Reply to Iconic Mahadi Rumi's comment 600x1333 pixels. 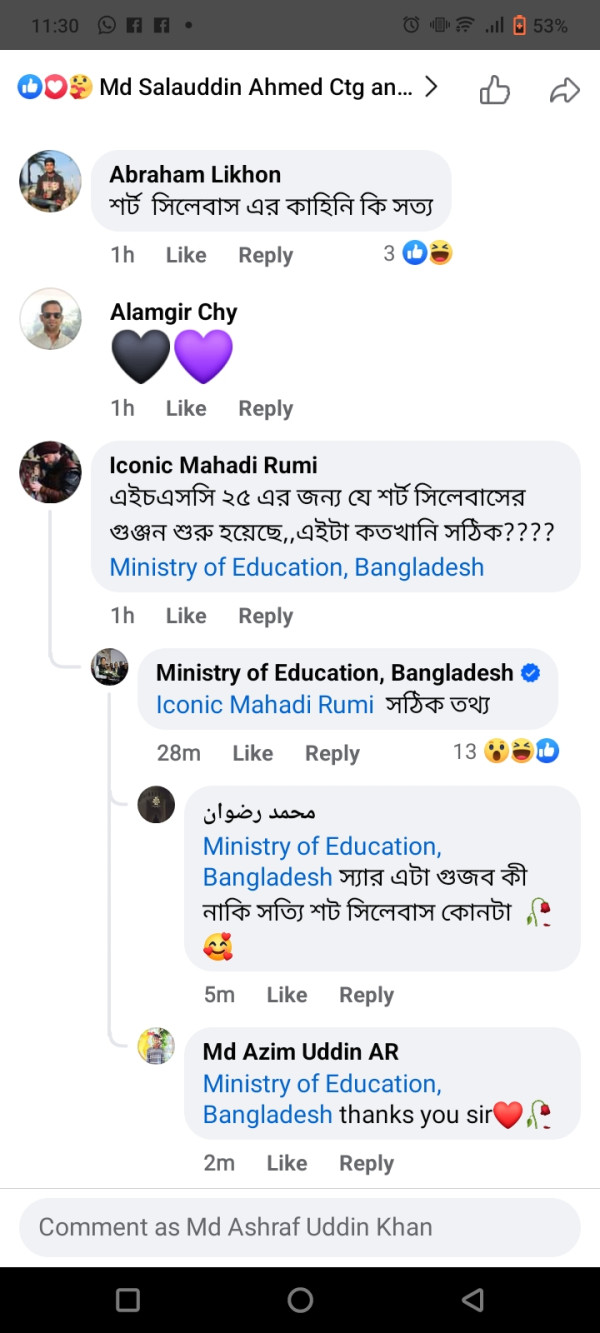[x=265, y=616]
